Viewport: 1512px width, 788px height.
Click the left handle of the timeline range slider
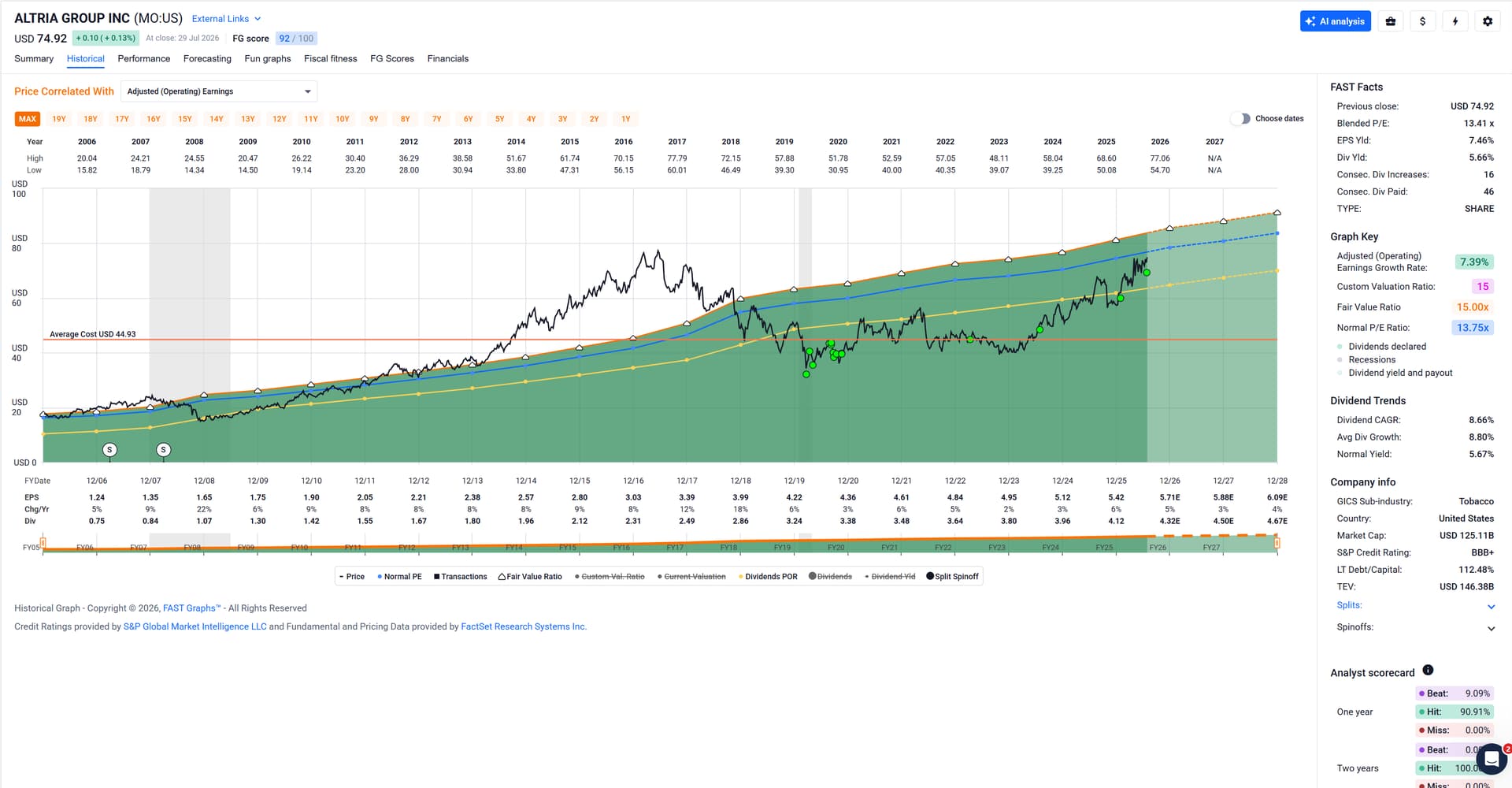43,543
